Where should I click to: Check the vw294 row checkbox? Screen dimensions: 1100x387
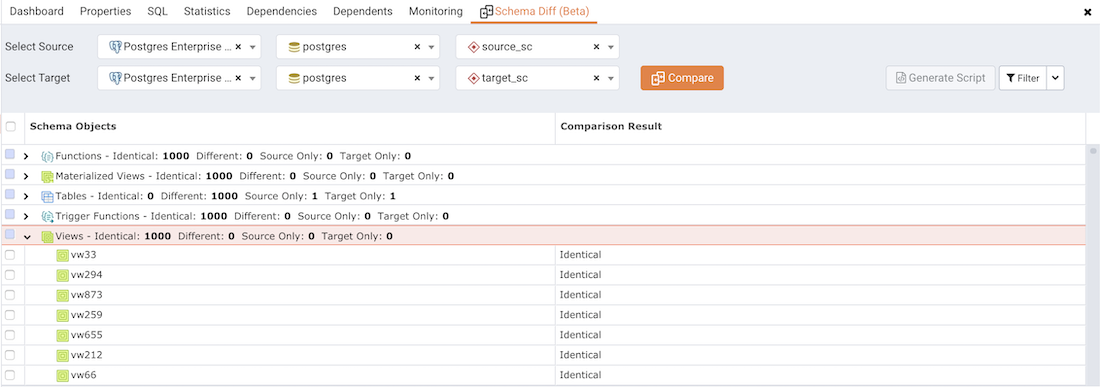10,275
